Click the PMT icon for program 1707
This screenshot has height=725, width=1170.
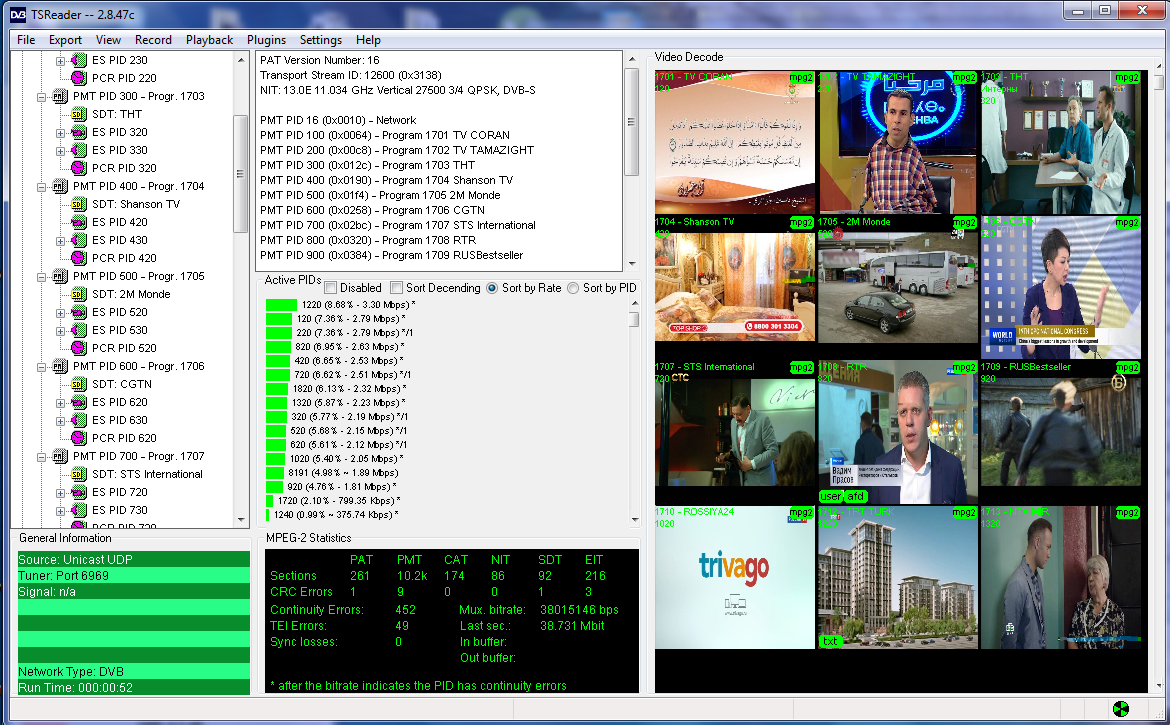pos(59,456)
